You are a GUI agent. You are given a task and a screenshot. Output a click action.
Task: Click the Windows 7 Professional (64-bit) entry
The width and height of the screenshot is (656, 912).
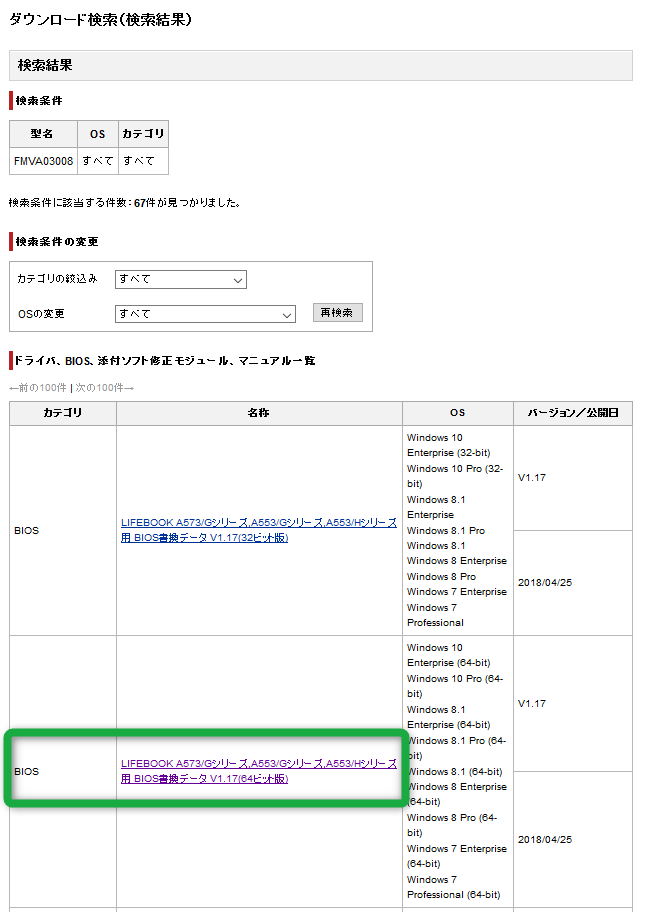pyautogui.click(x=454, y=887)
